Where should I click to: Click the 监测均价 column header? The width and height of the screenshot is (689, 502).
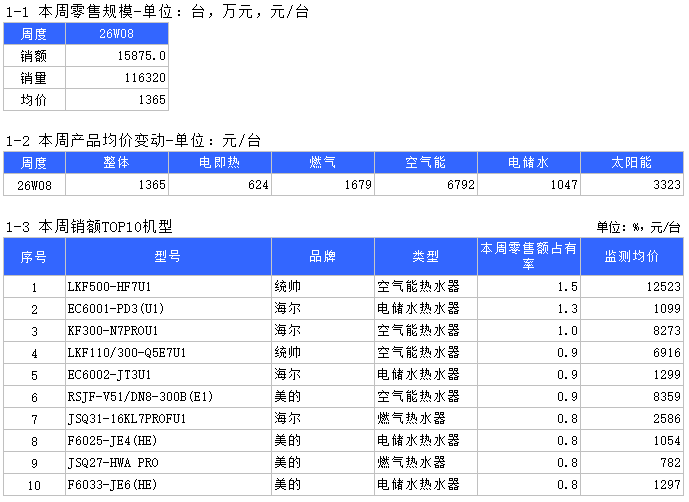tap(632, 256)
